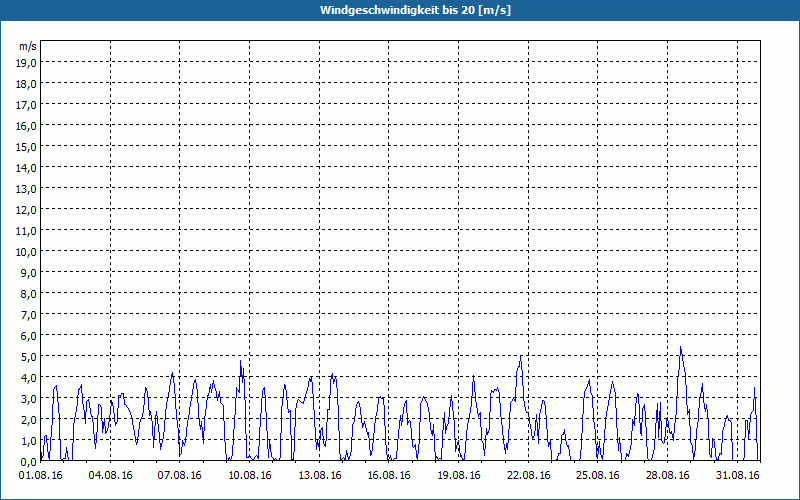
Task: Select the 01.08.16 date label
Action: 41,476
